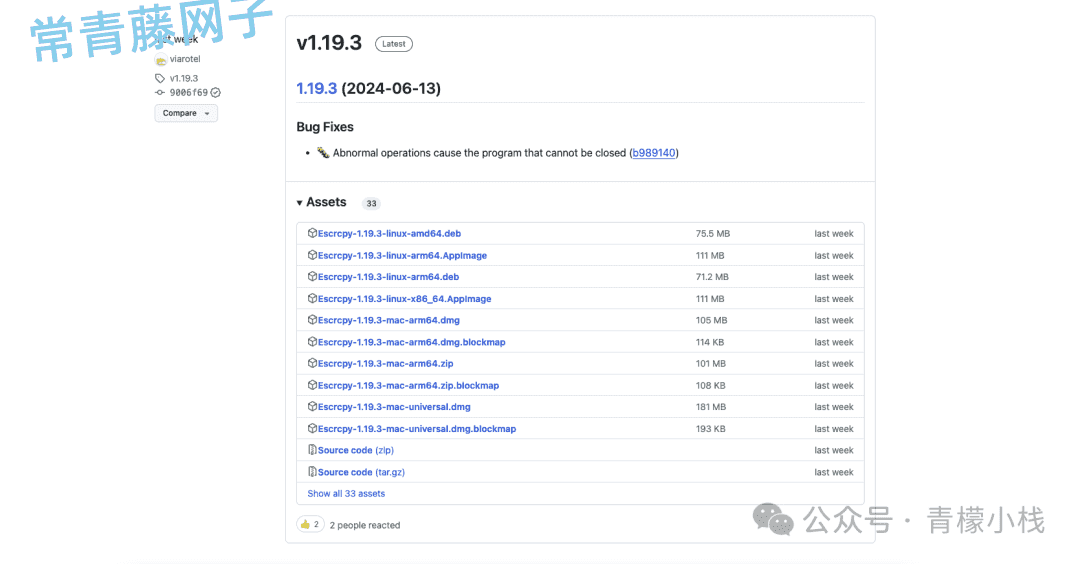Click the 114 KB size value
The height and width of the screenshot is (564, 1080).
click(x=709, y=342)
